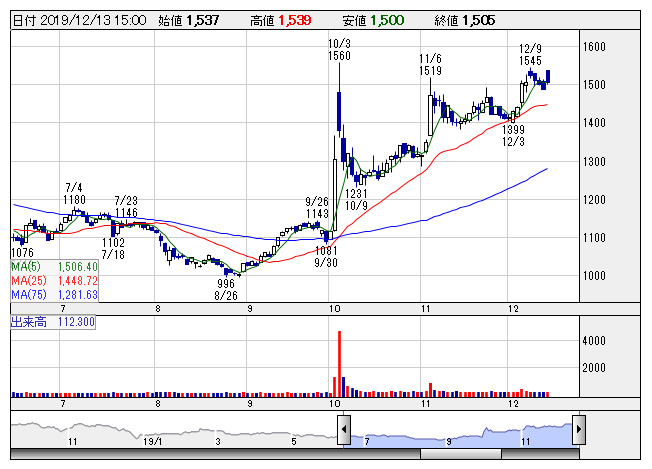The image size is (652, 469).
Task: Click the 12/9 1545 high label
Action: 530,54
